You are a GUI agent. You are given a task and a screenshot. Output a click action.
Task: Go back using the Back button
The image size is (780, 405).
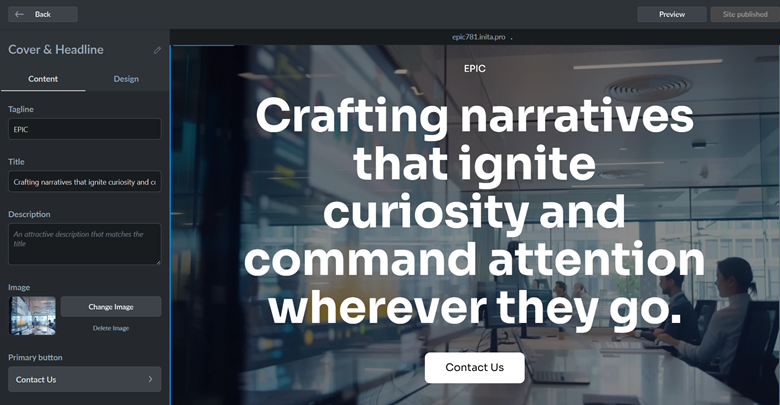point(43,14)
